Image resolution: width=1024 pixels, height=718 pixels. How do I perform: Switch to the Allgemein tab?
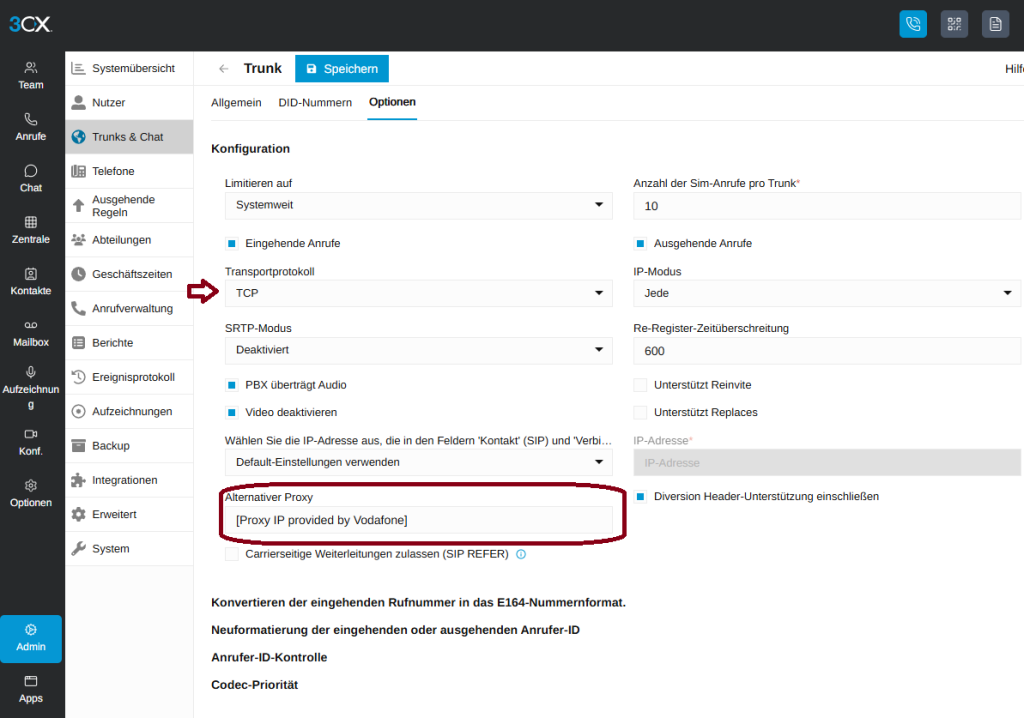click(x=236, y=103)
